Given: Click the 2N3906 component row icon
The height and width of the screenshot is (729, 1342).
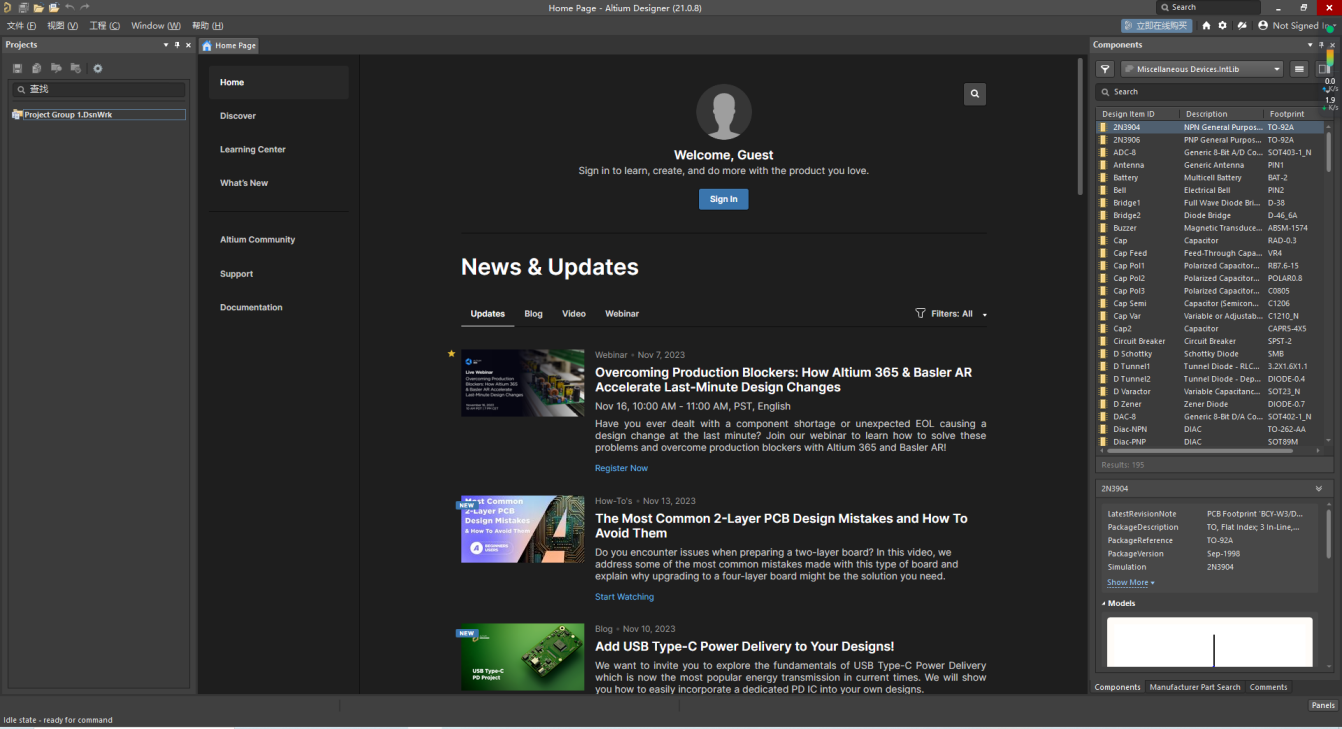Looking at the screenshot, I should pos(1103,140).
